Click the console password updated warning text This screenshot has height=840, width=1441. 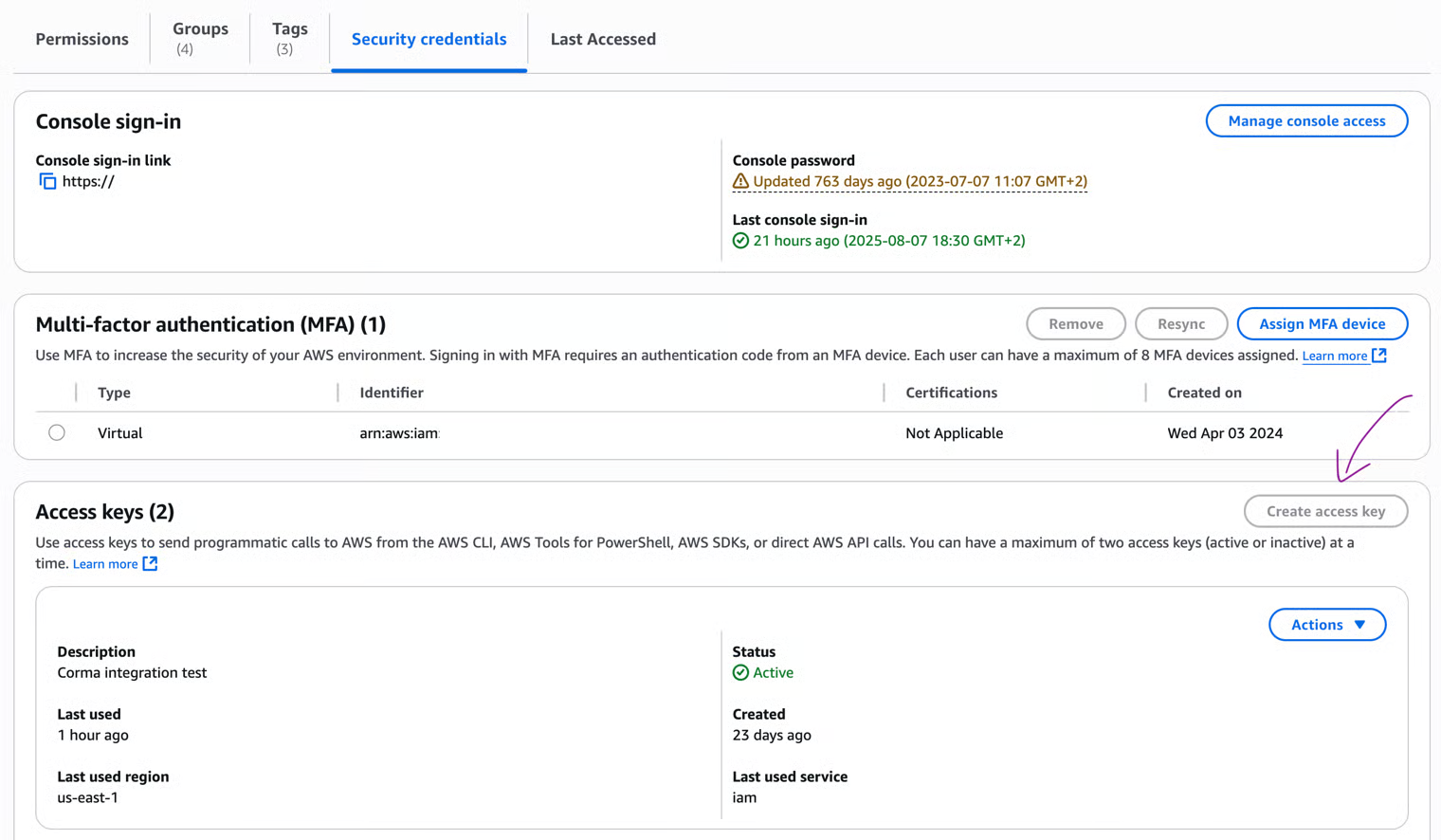tap(920, 181)
